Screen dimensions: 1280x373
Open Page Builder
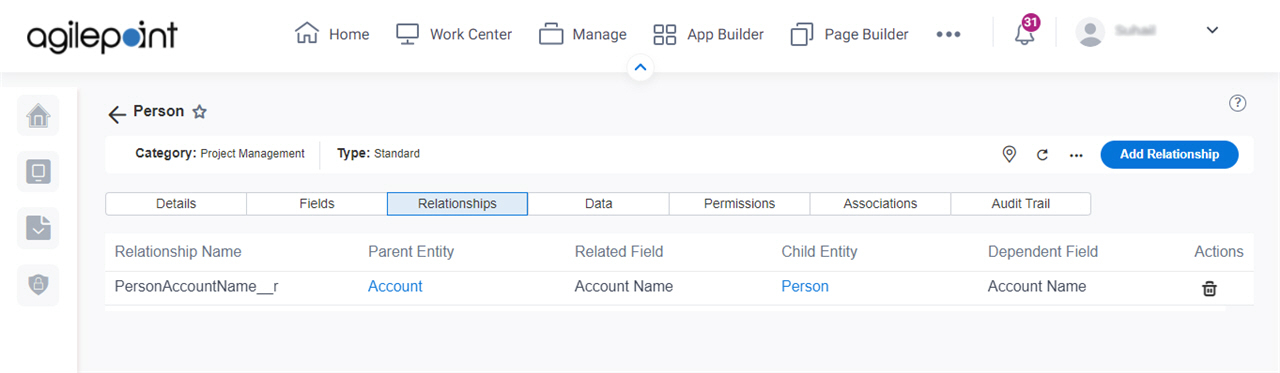pos(849,34)
